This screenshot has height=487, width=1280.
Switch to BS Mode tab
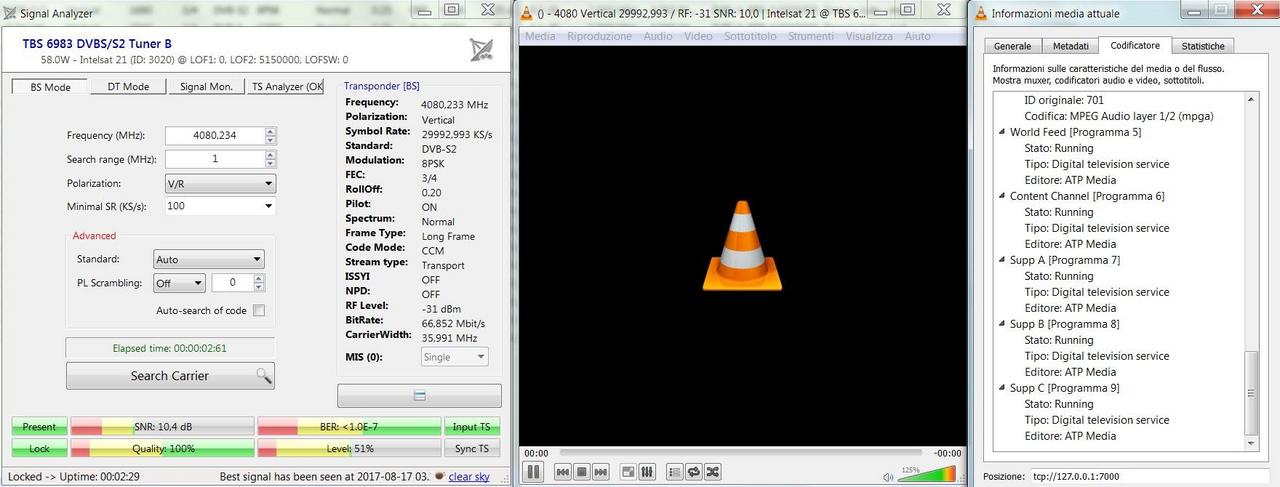[48, 87]
